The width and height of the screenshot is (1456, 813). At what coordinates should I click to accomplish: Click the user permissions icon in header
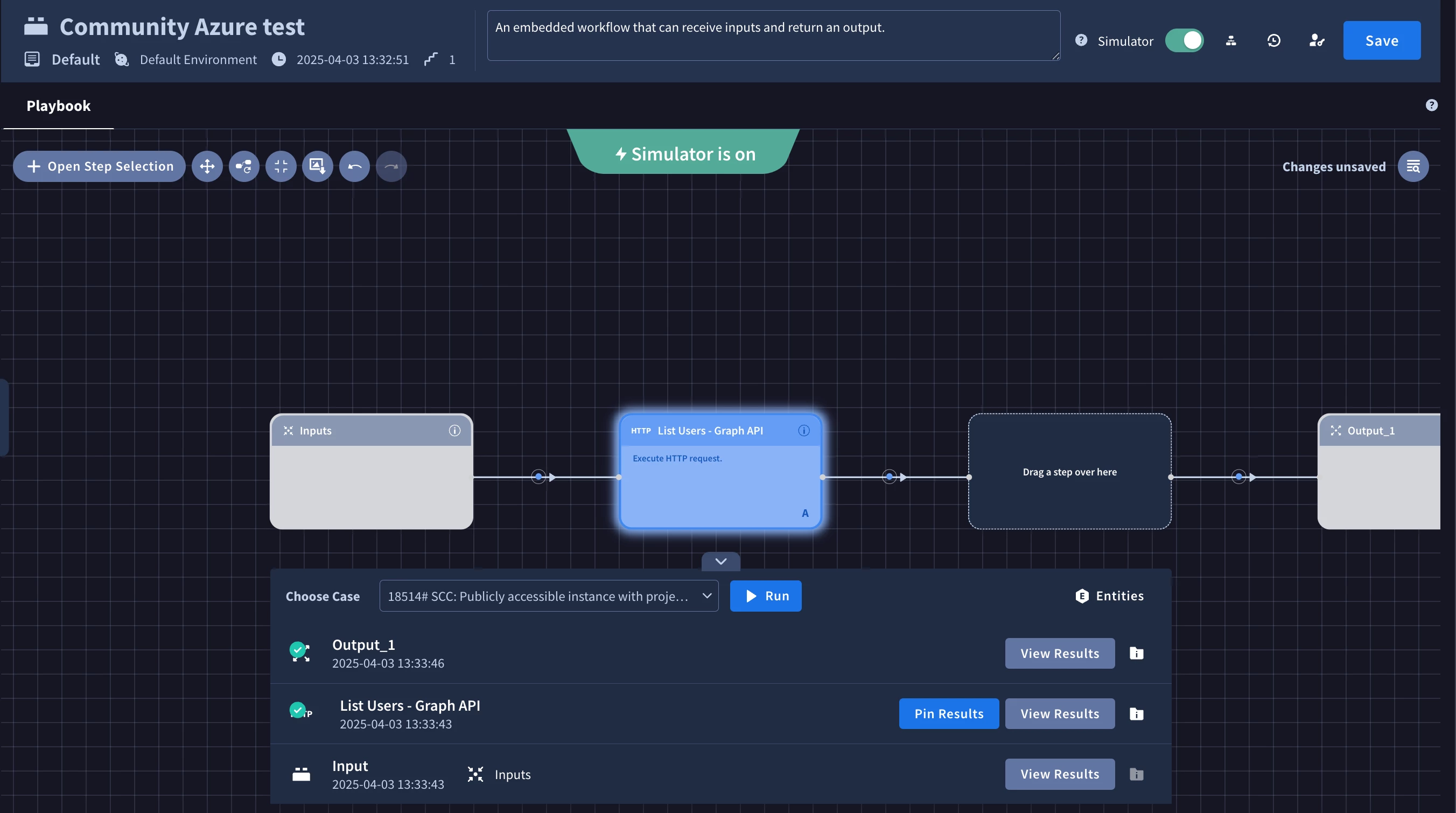pyautogui.click(x=1317, y=41)
